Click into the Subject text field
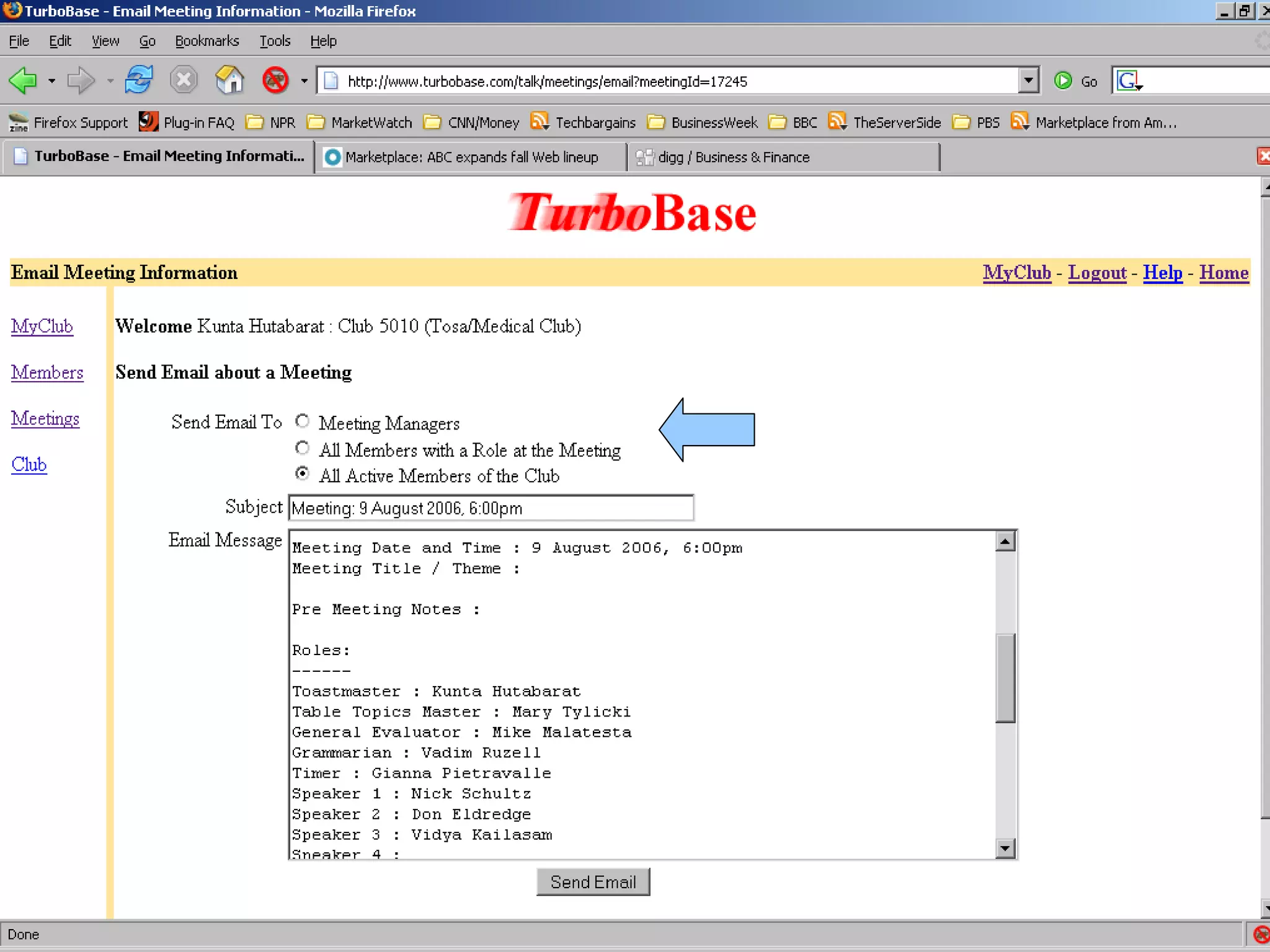The image size is (1270, 952). point(490,508)
